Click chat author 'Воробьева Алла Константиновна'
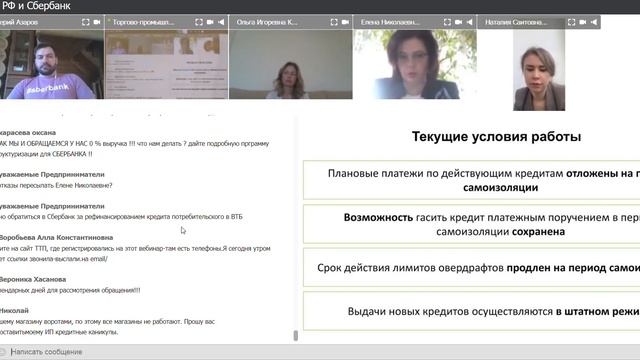Screen dimensions: 640x360 [x=56, y=237]
